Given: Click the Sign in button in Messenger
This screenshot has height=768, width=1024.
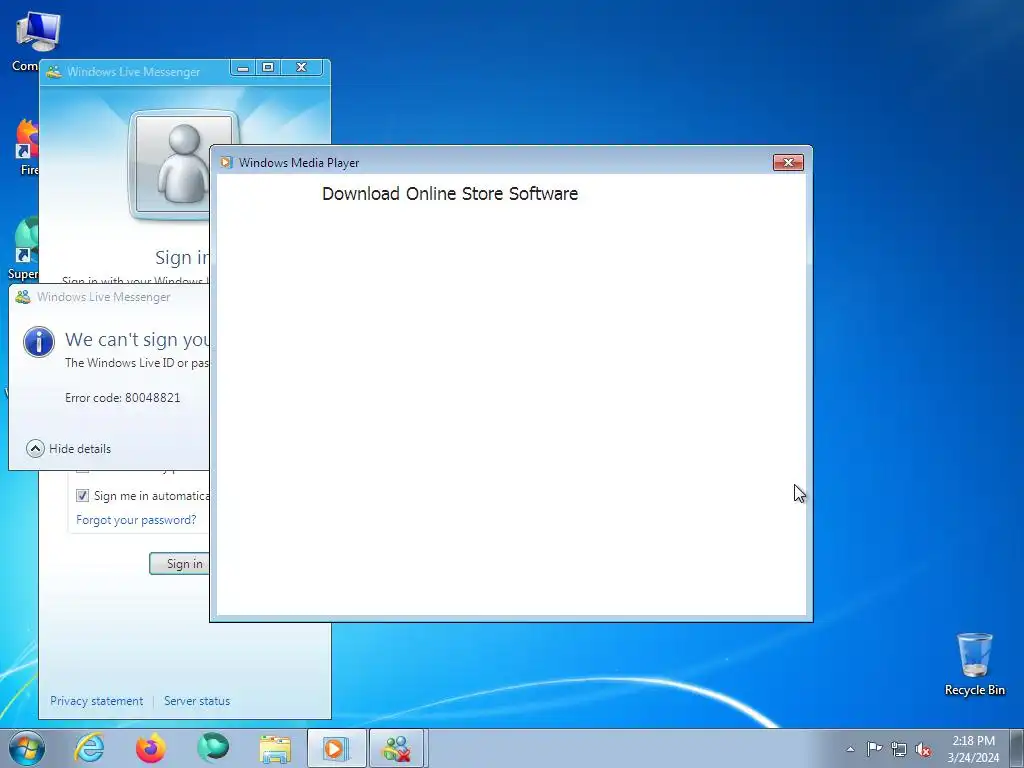Looking at the screenshot, I should [x=180, y=564].
